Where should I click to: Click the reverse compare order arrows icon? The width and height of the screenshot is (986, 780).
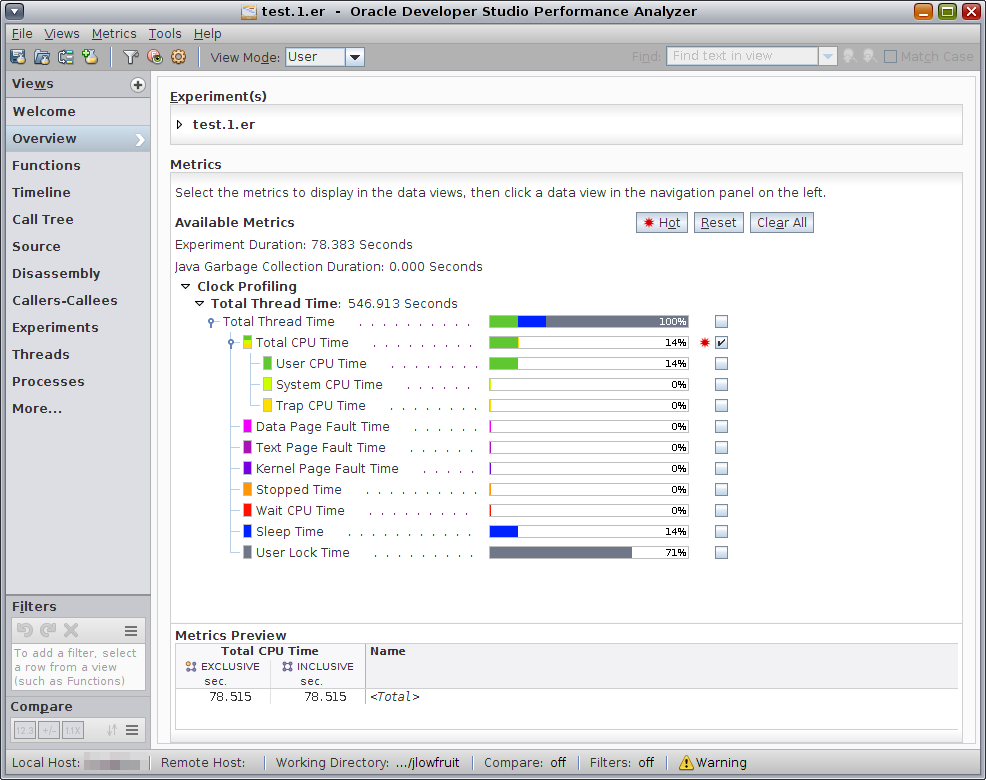[112, 730]
